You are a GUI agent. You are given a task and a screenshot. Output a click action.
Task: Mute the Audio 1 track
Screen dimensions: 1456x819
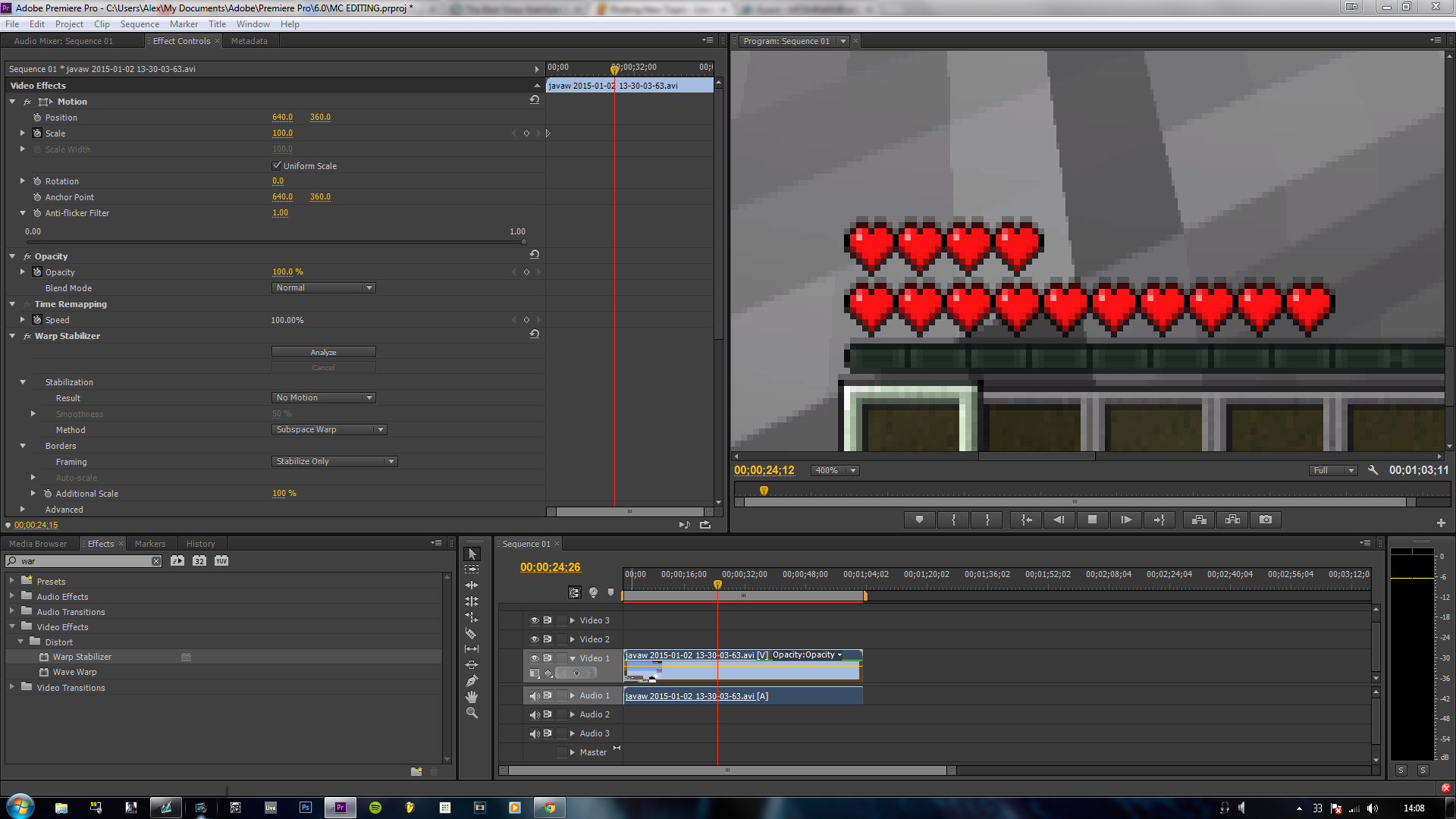(x=535, y=695)
